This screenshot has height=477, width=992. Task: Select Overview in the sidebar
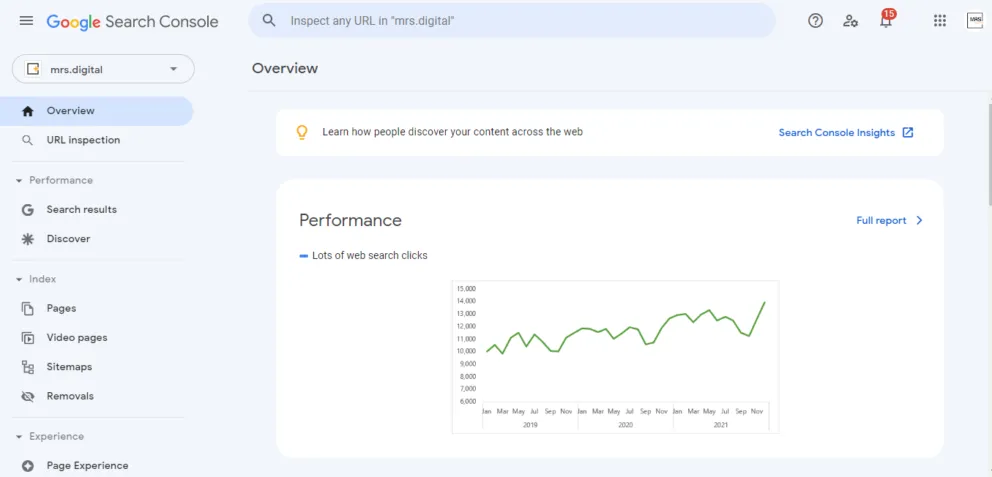(x=70, y=111)
